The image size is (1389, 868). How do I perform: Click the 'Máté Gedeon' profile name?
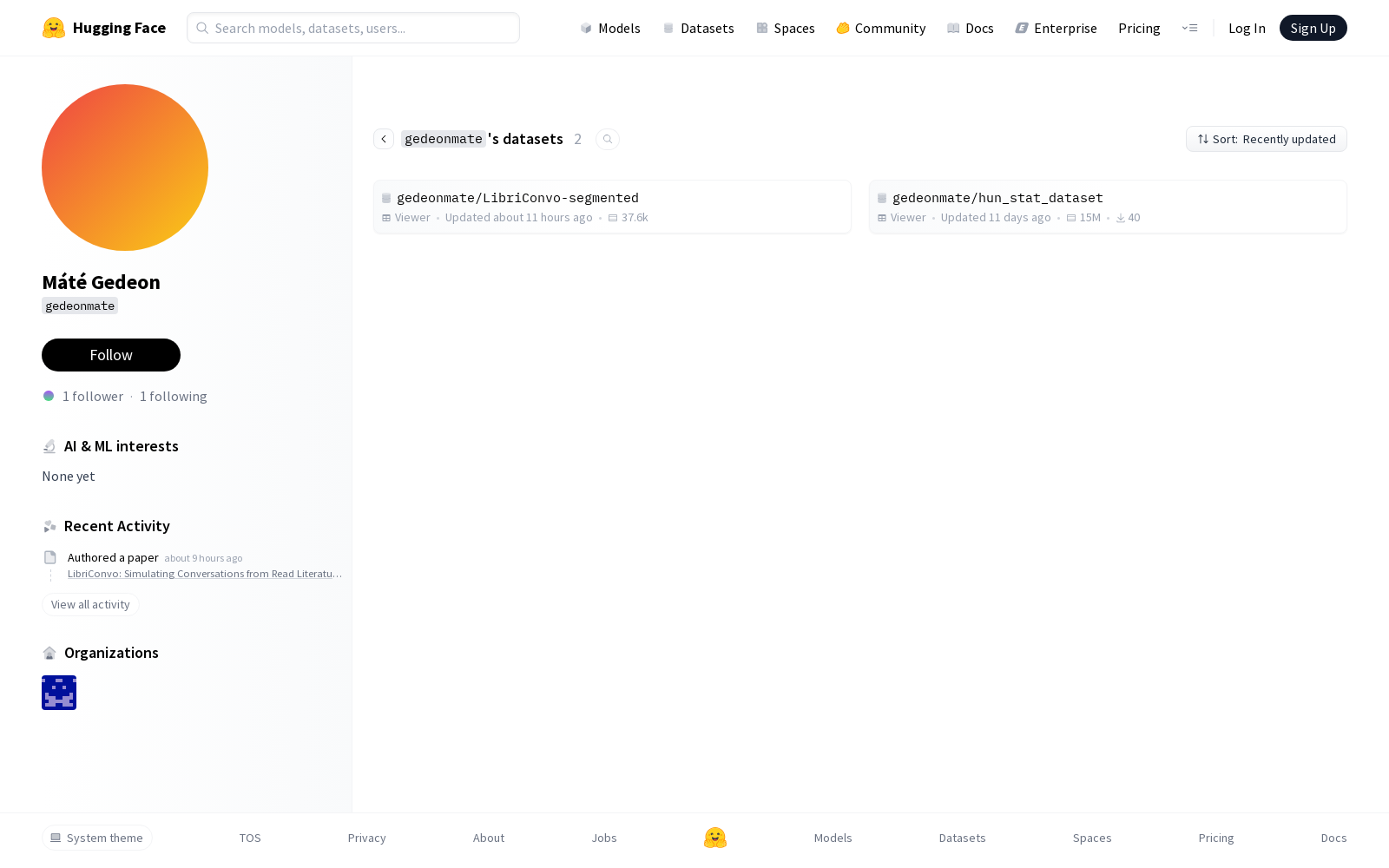coord(101,282)
